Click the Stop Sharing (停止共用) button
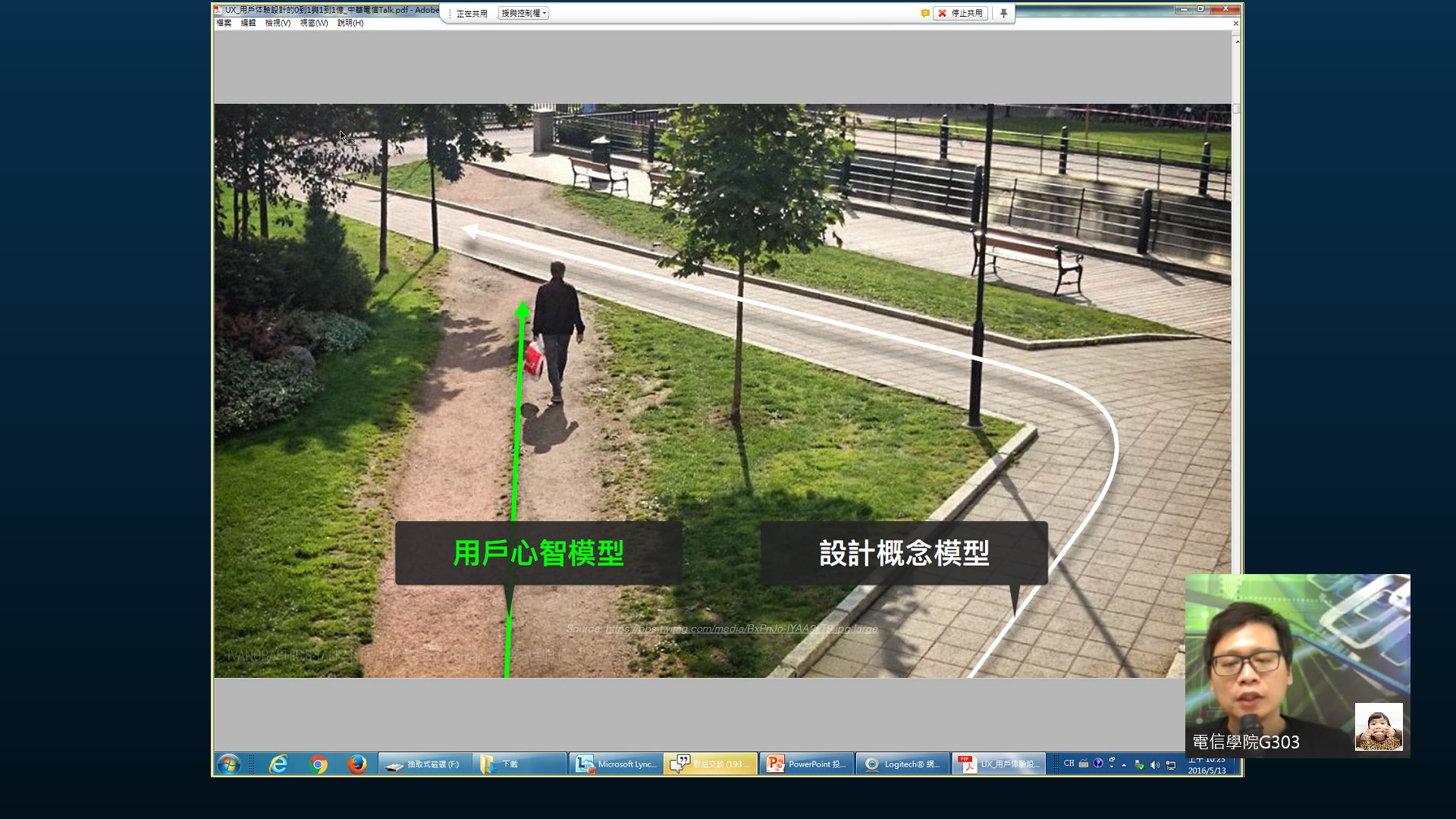The width and height of the screenshot is (1456, 819). 960,13
